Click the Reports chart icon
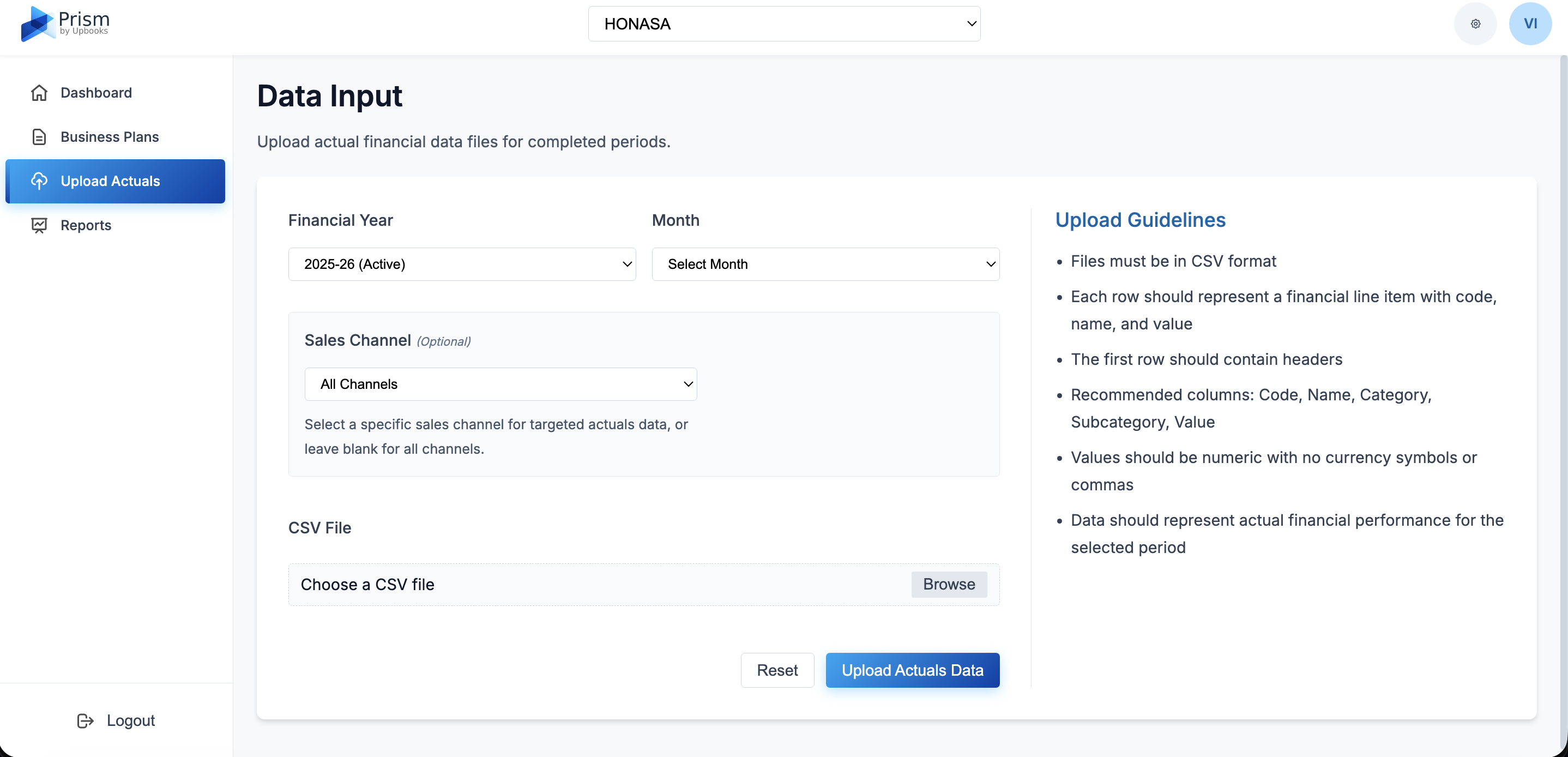This screenshot has height=757, width=1568. click(39, 225)
